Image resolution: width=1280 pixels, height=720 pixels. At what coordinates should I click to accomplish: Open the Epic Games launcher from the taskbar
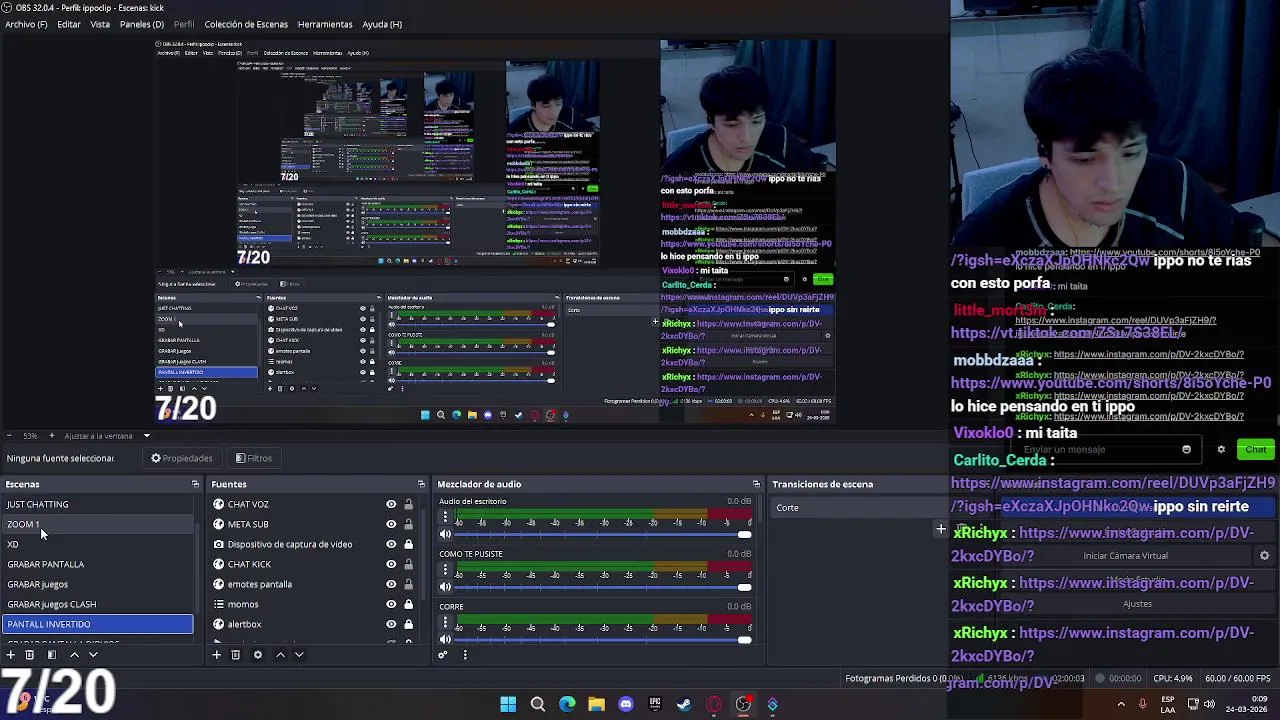655,704
